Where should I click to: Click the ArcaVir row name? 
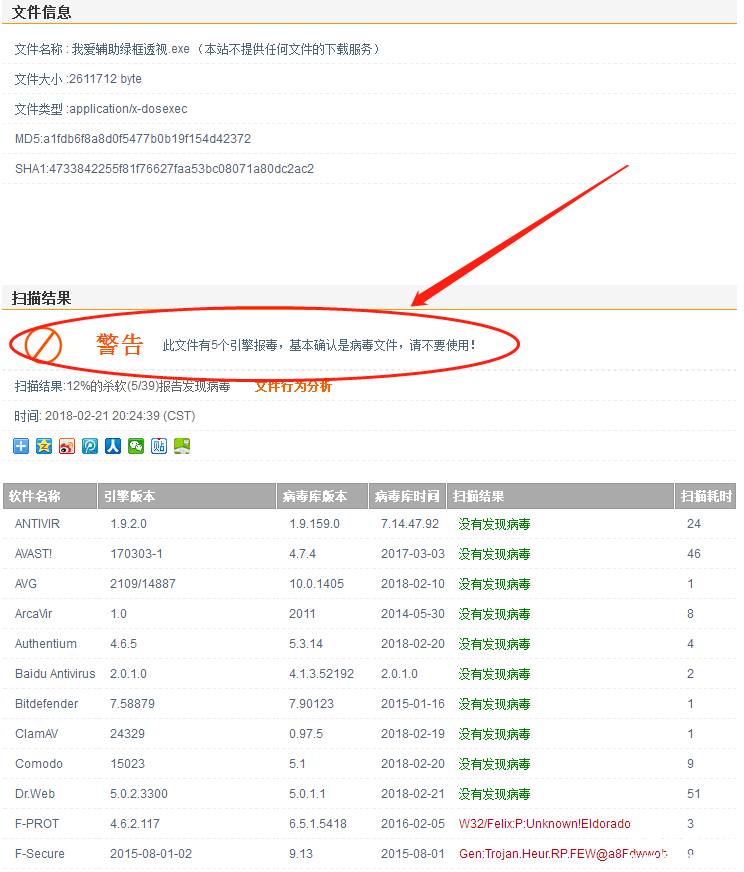[x=33, y=614]
